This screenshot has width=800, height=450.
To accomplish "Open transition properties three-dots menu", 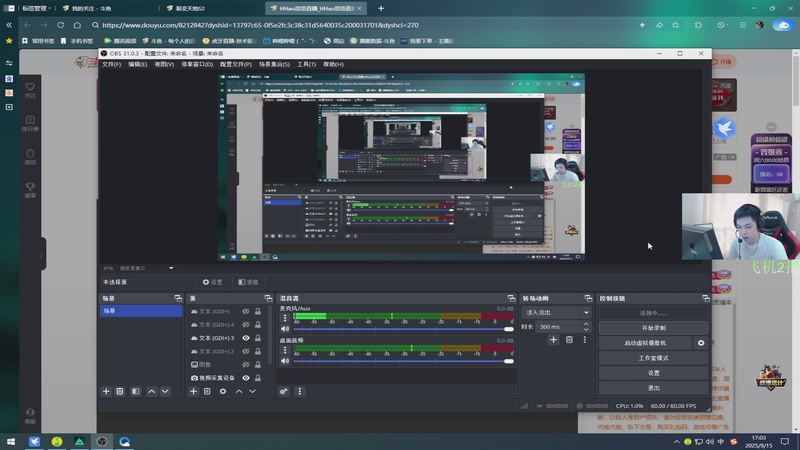I will click(585, 340).
